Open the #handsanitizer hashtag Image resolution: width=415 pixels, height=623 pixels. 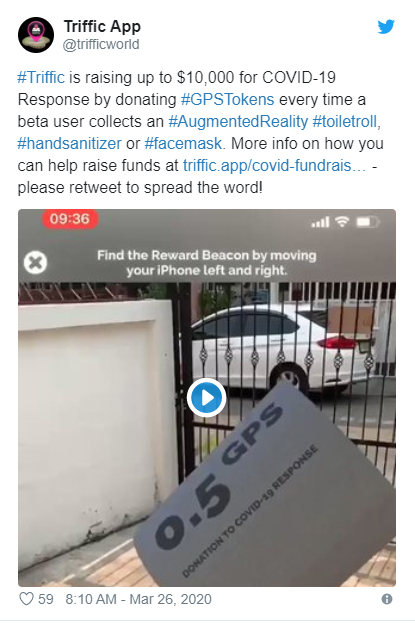tap(69, 143)
